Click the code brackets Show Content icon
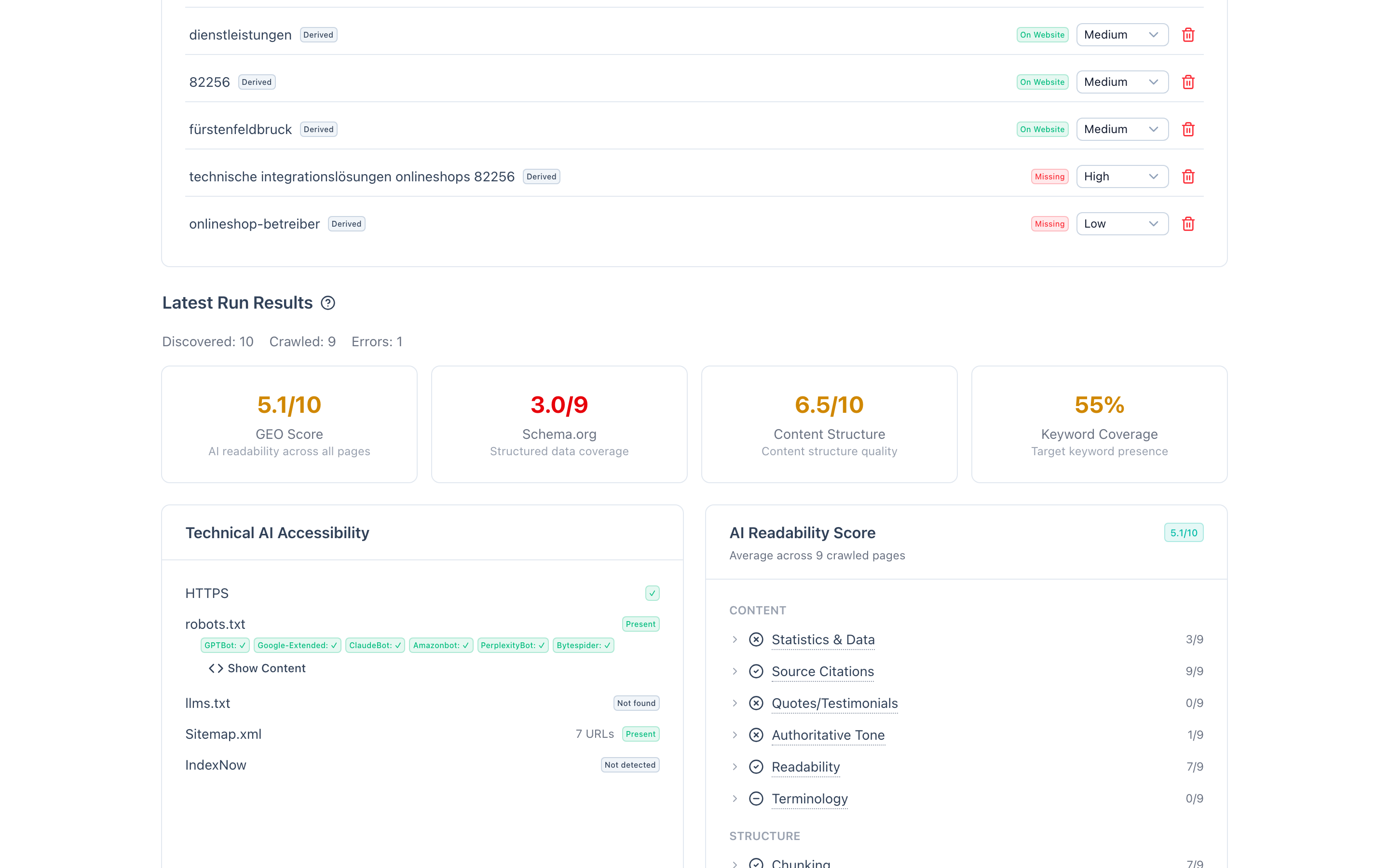This screenshot has height=868, width=1389. [x=216, y=668]
